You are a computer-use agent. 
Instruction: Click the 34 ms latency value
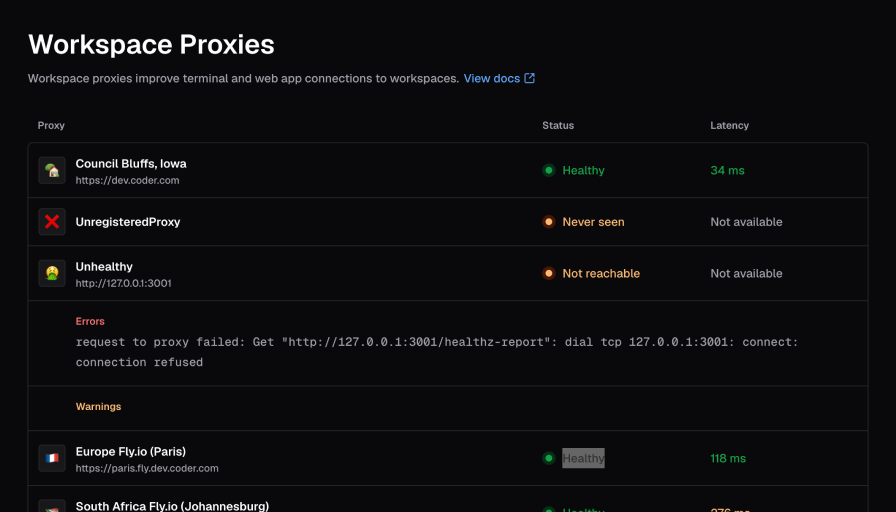click(727, 170)
